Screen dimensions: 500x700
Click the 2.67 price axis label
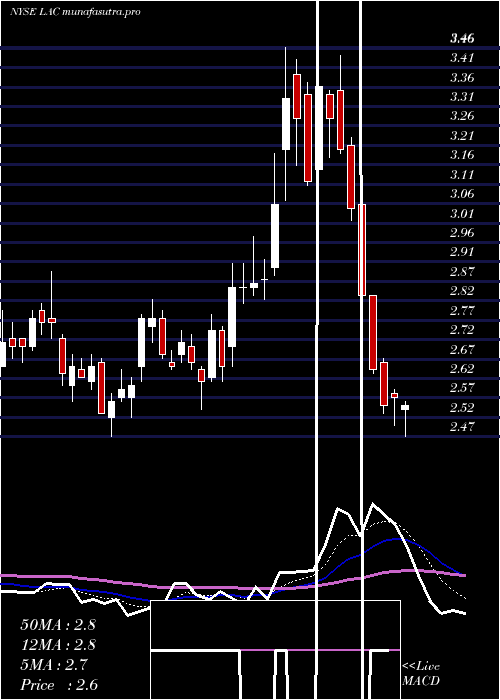[x=462, y=349]
